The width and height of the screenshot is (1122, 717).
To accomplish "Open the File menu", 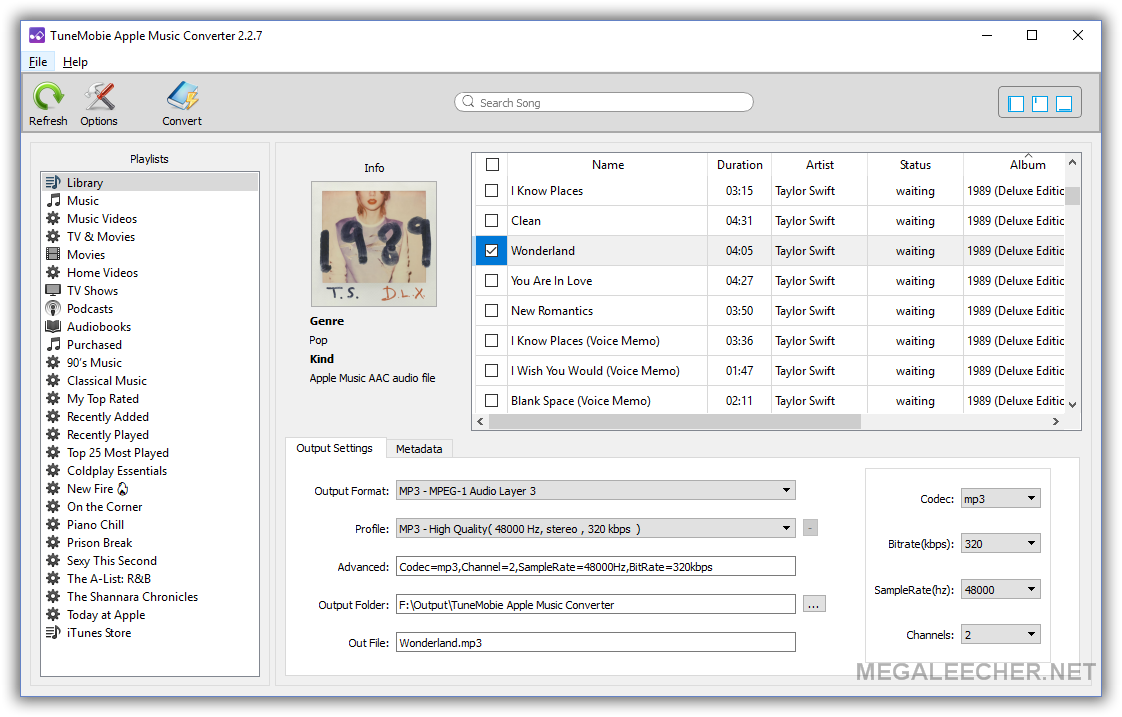I will [38, 62].
